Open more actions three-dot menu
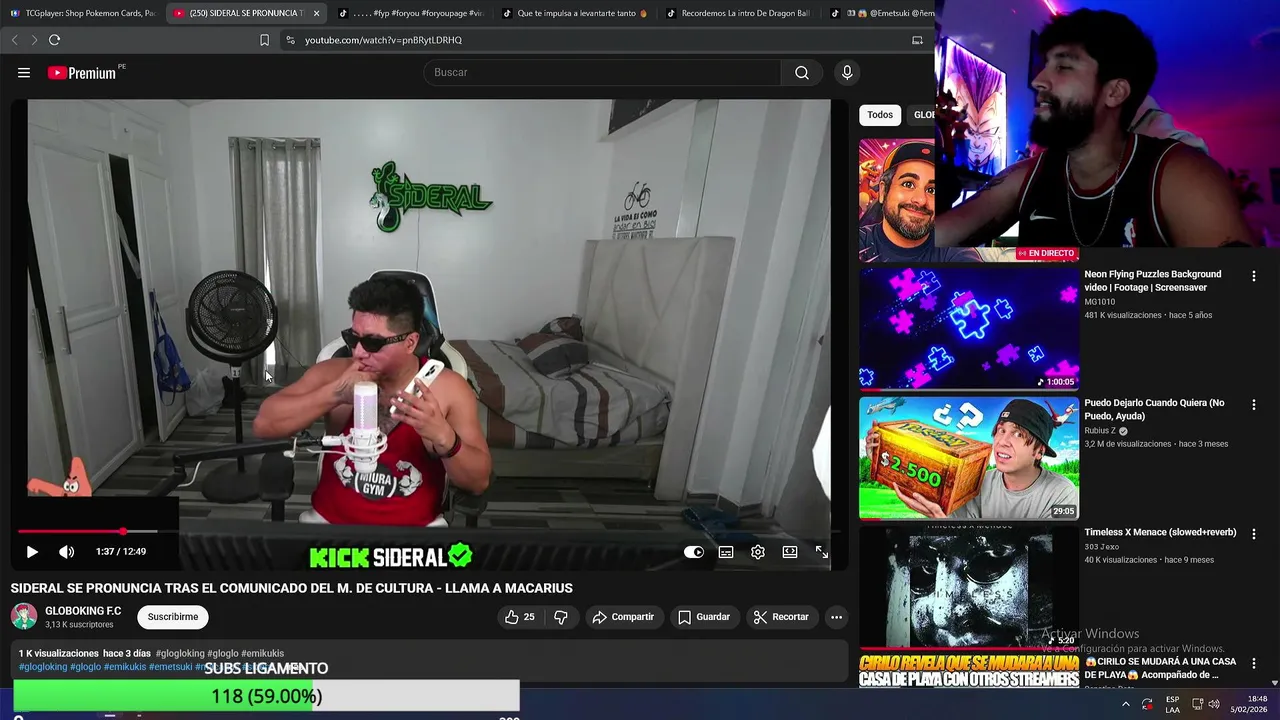The image size is (1280, 720). click(836, 617)
